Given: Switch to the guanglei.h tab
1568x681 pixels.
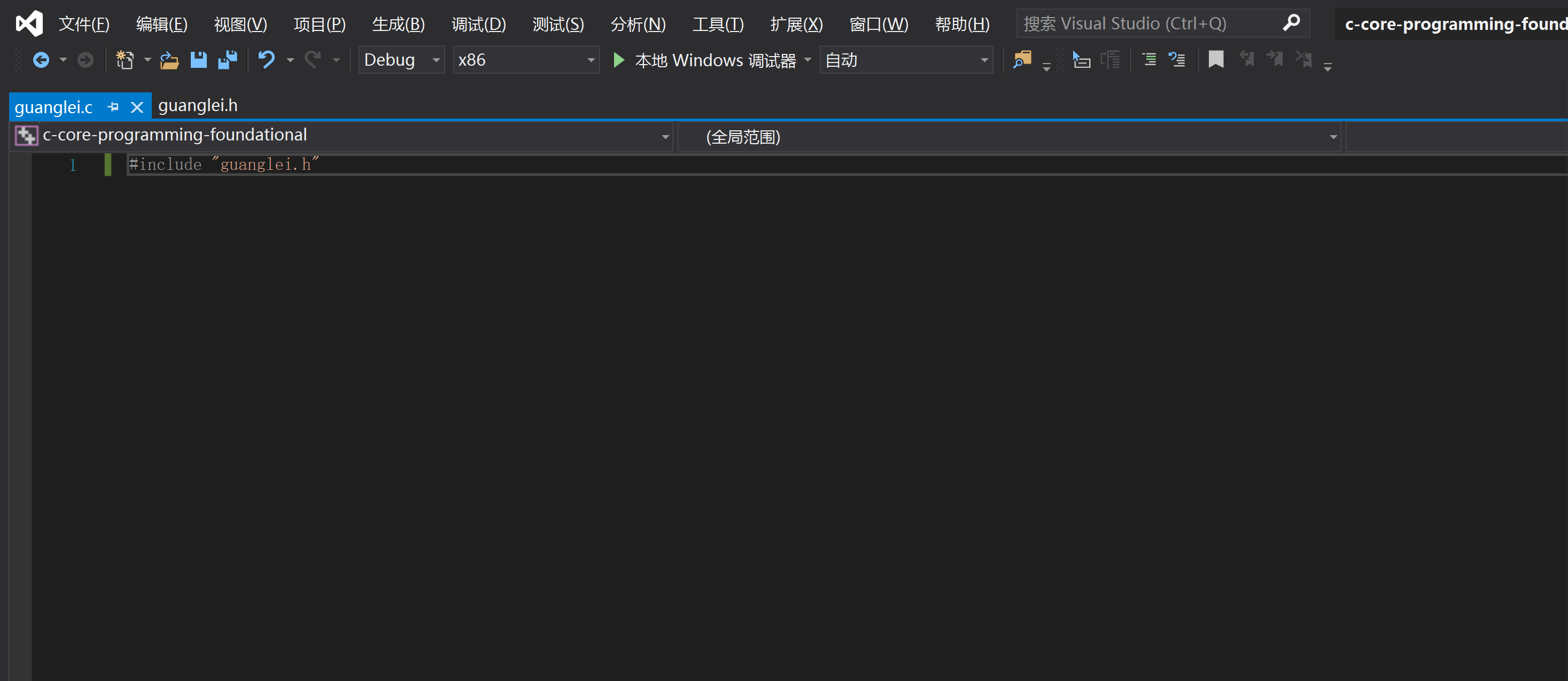Looking at the screenshot, I should pos(198,106).
